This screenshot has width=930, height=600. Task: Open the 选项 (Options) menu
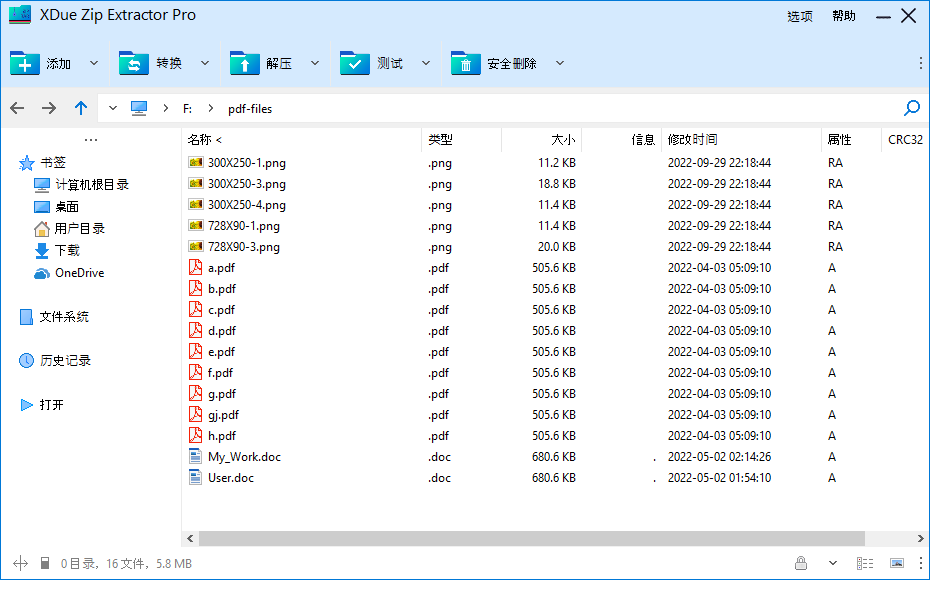coord(800,16)
